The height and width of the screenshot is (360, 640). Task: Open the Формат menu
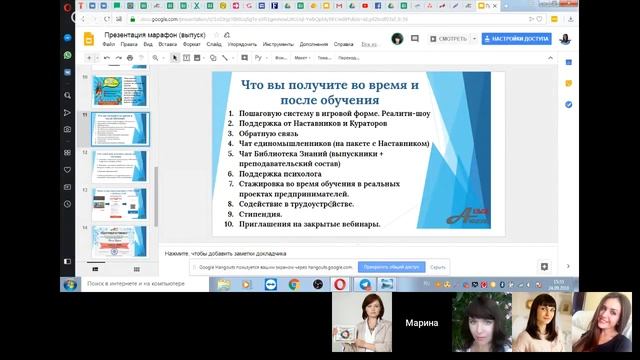click(x=191, y=44)
